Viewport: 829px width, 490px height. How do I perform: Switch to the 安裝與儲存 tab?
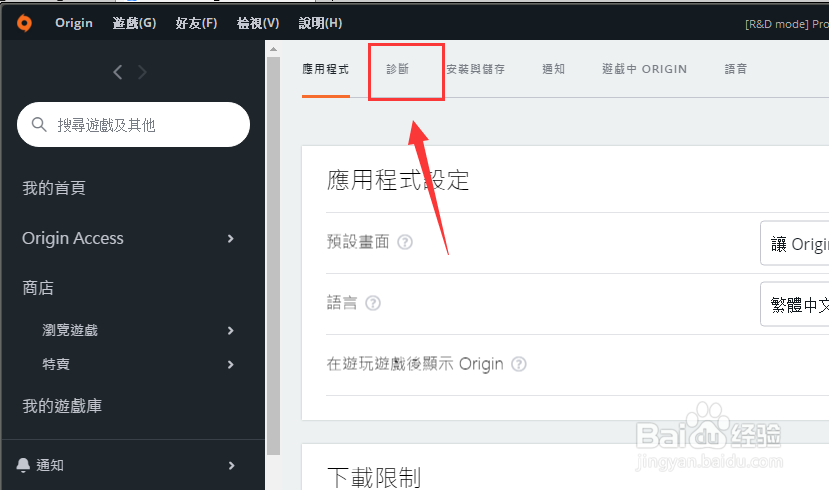pos(476,69)
